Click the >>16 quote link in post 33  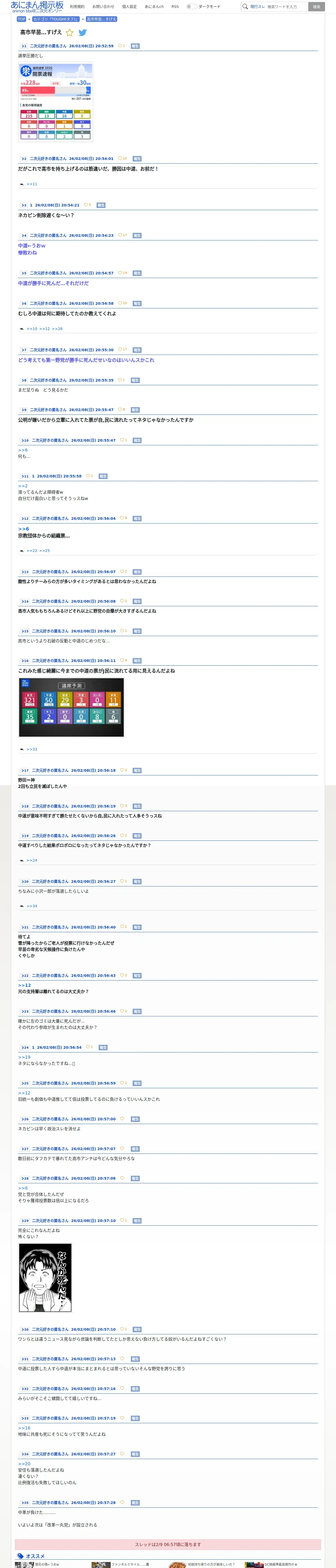[24, 1428]
